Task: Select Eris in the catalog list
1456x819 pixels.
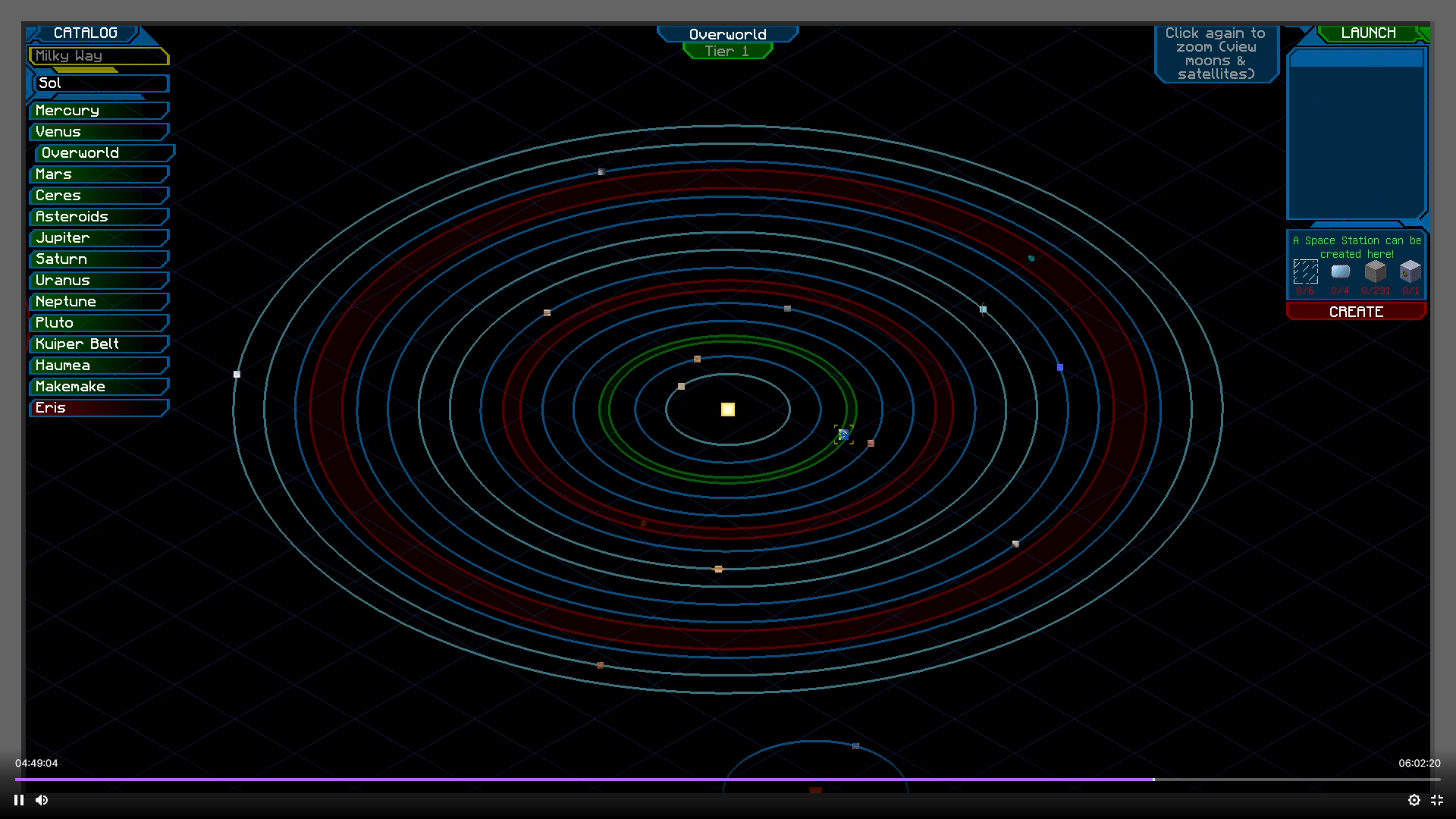Action: coord(99,408)
